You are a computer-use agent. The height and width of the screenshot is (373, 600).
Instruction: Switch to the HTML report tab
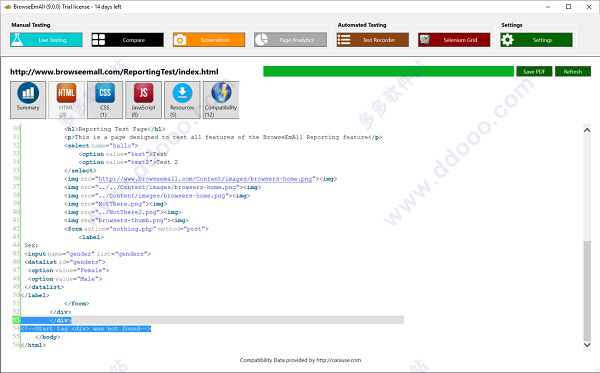67,100
